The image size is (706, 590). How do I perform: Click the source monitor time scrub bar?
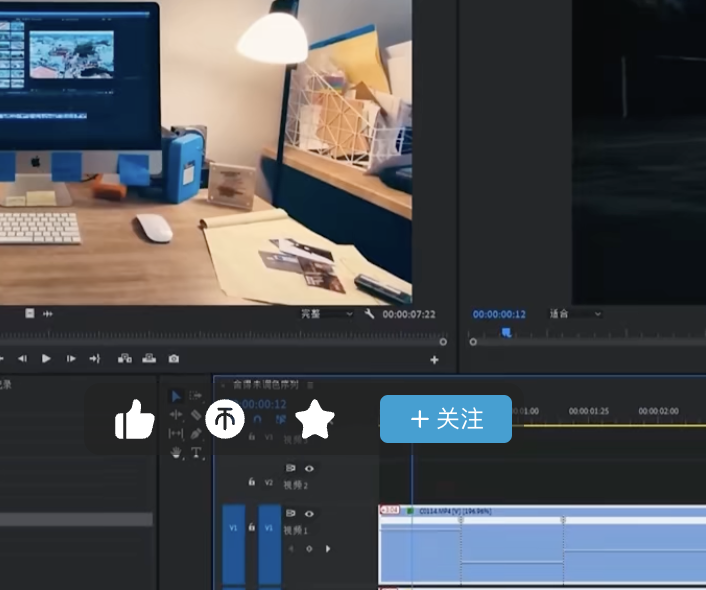tap(222, 334)
